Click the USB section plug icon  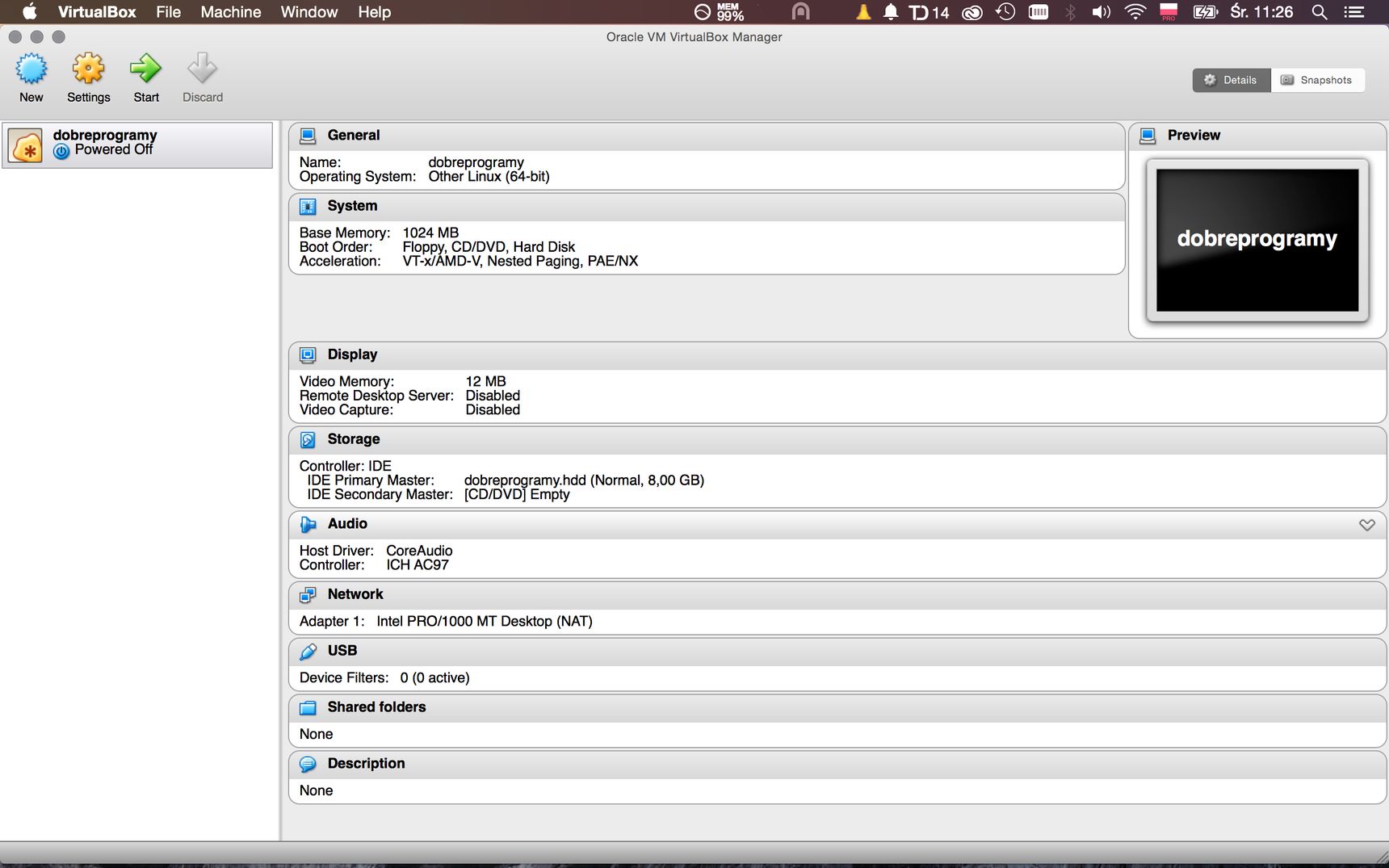(x=308, y=652)
